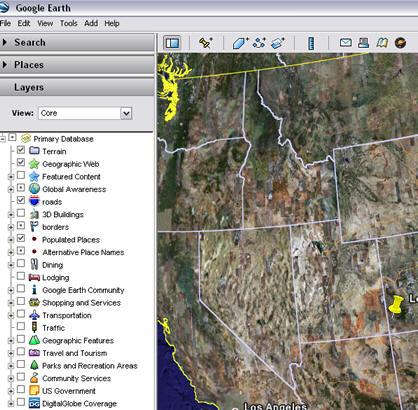Select the Add Polygon tool
Viewport: 418px width, 410px height.
240,43
